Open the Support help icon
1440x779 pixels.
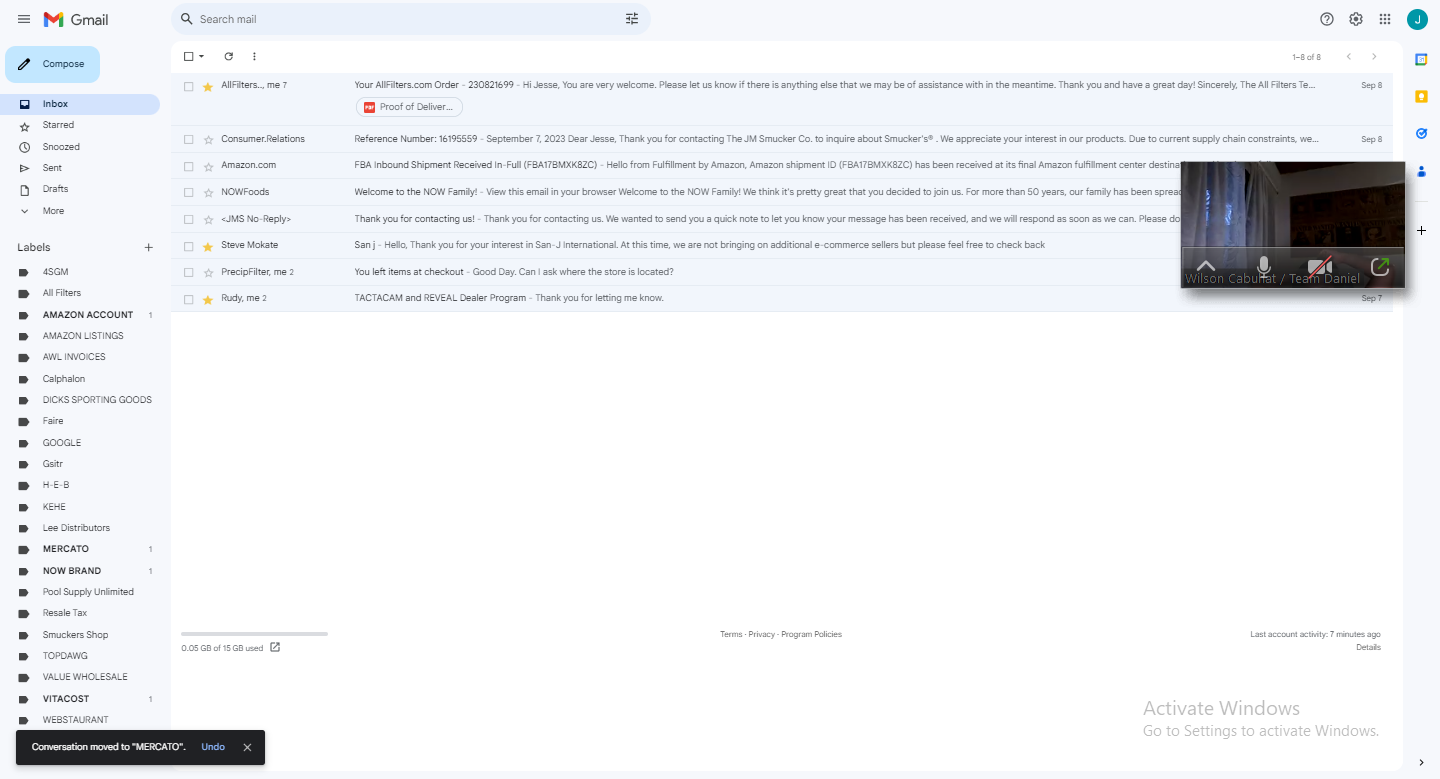click(x=1327, y=19)
